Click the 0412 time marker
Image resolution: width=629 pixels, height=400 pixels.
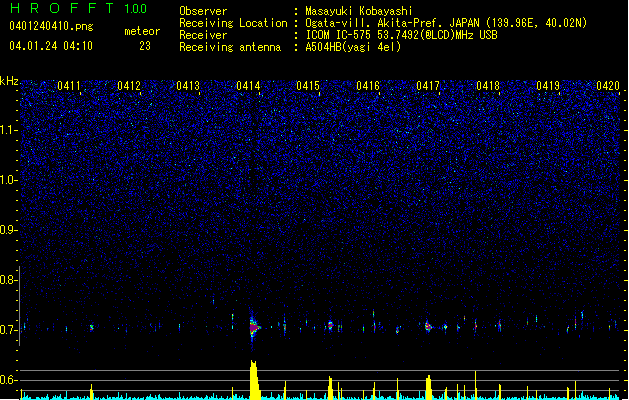129,86
